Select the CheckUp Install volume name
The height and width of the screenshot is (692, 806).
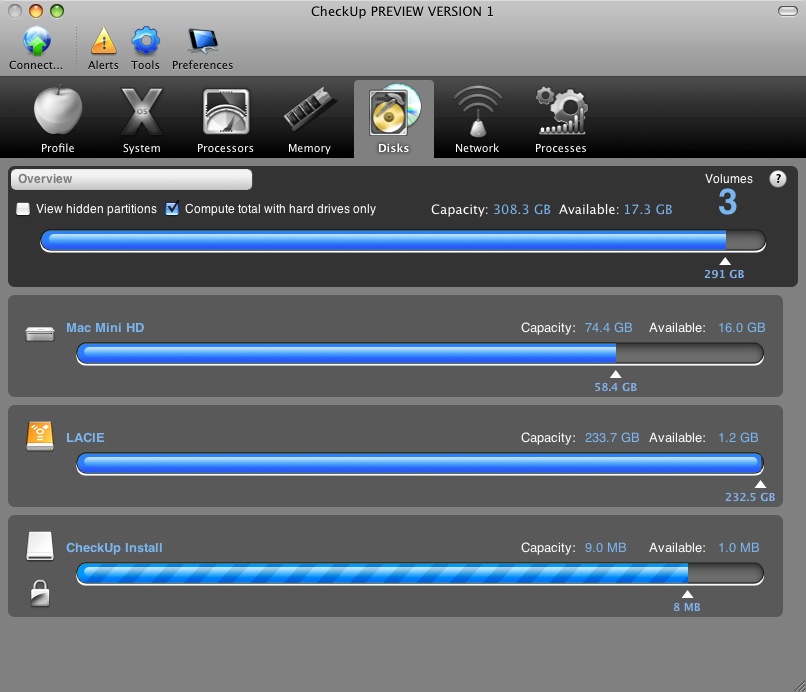point(114,548)
